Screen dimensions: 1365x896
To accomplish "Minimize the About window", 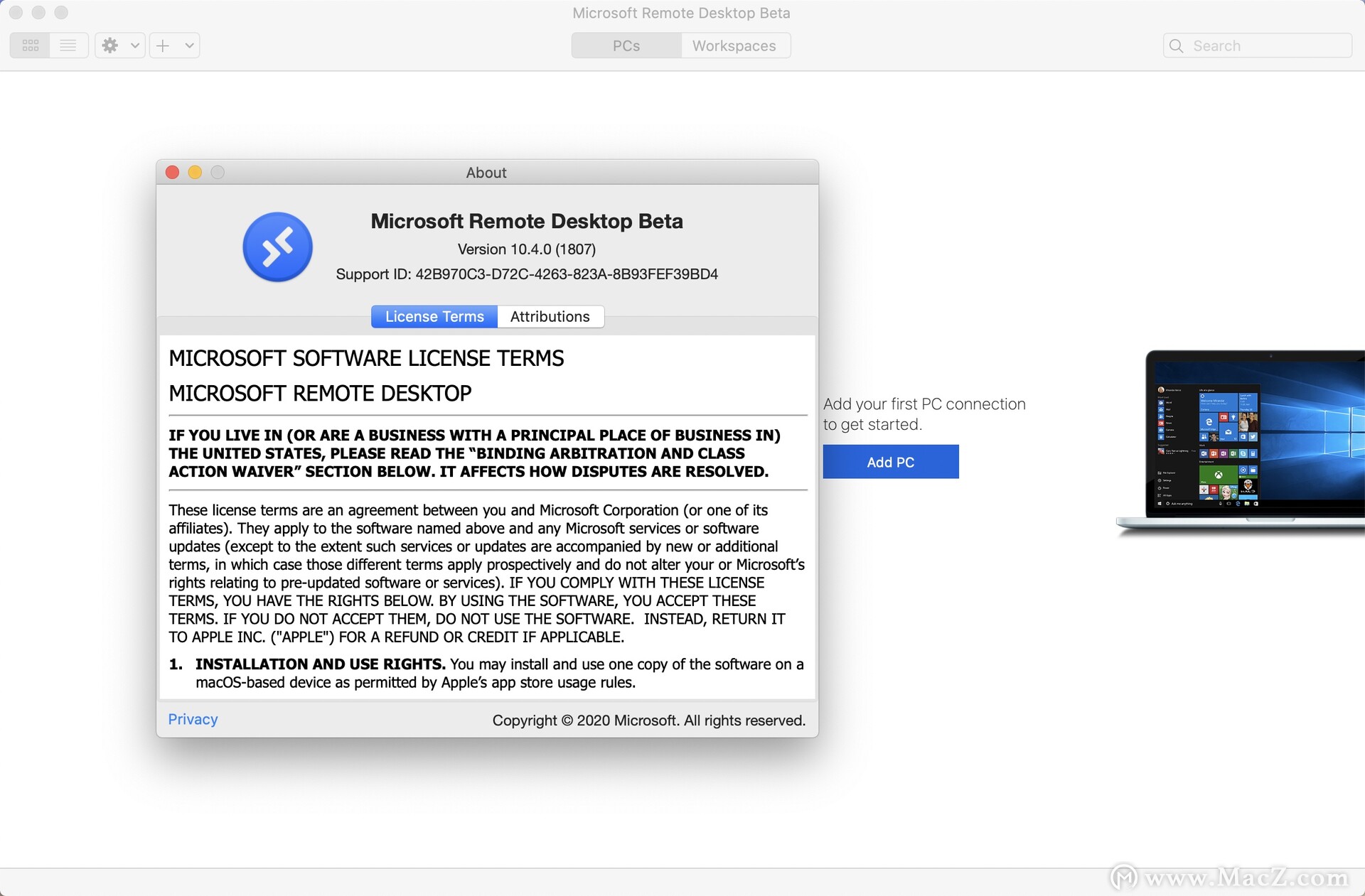I will [x=195, y=173].
